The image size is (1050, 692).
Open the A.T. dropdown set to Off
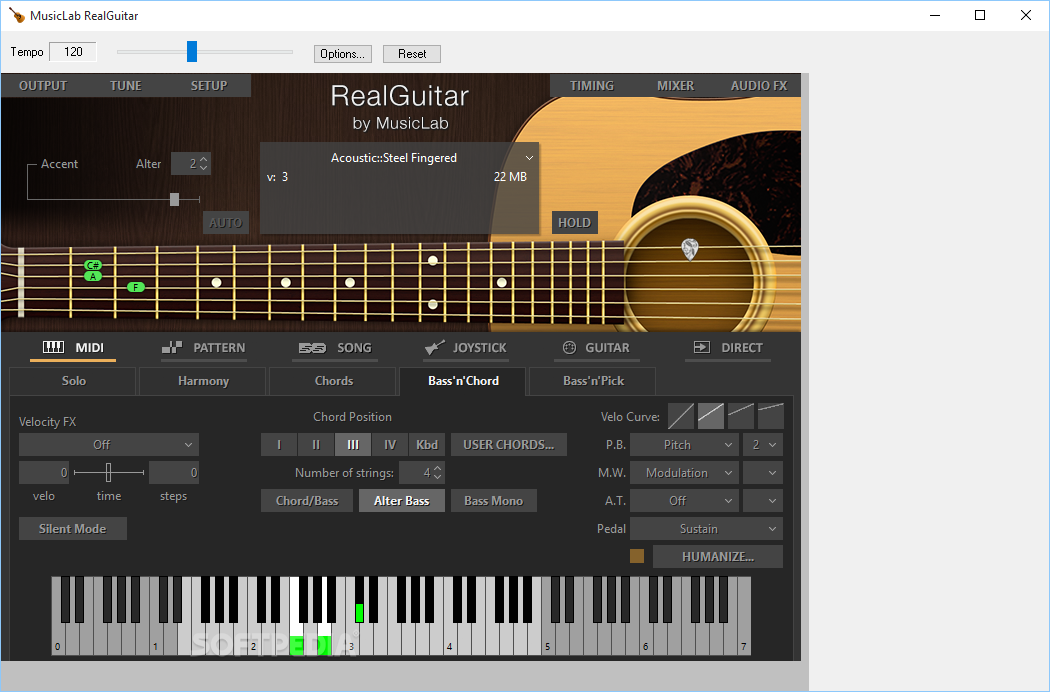684,500
